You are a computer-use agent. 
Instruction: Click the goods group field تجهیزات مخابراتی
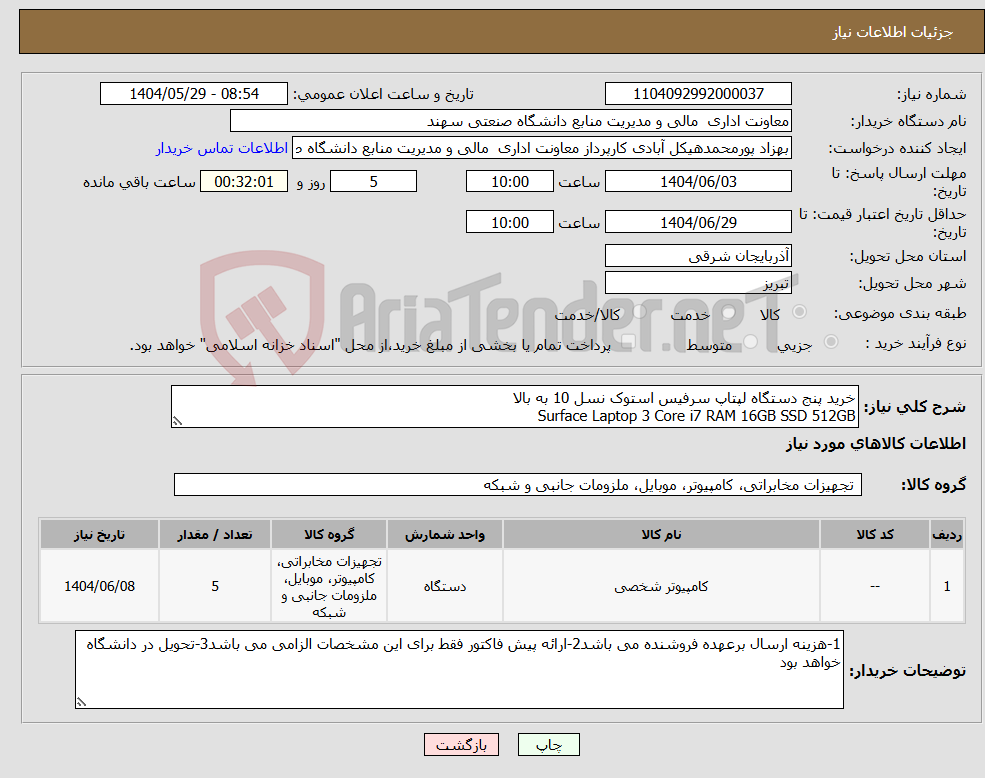click(x=518, y=485)
